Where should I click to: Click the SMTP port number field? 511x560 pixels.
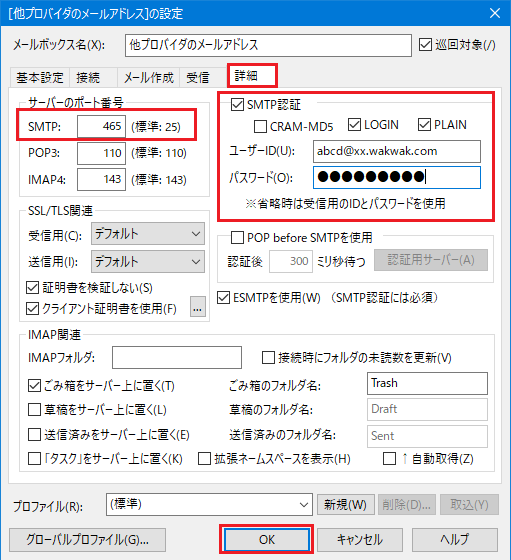[101, 126]
